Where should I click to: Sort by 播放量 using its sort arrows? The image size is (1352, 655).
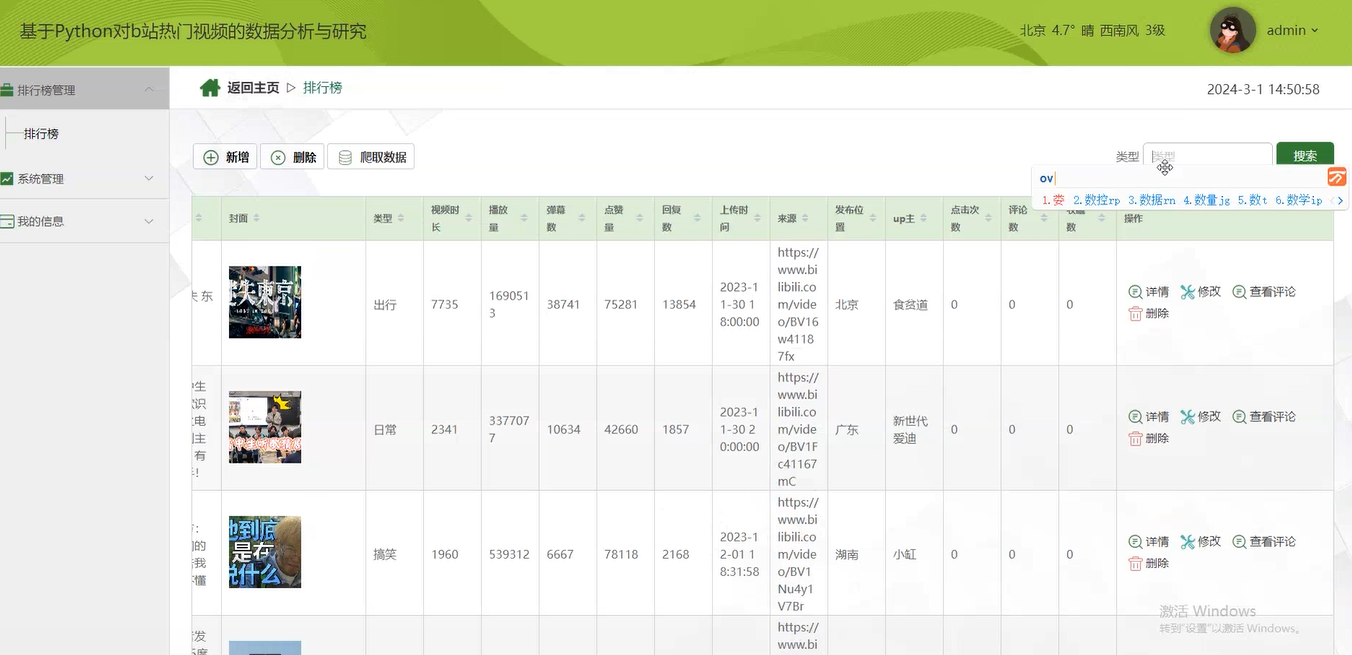(x=525, y=218)
